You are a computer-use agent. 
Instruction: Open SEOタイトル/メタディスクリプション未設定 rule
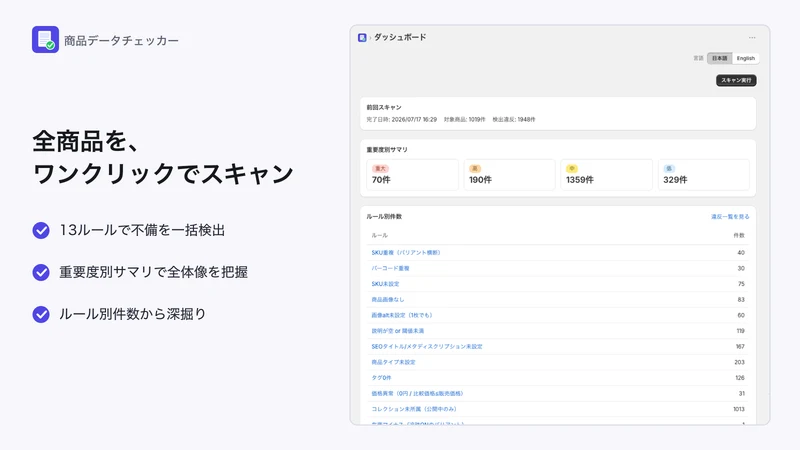click(x=427, y=346)
